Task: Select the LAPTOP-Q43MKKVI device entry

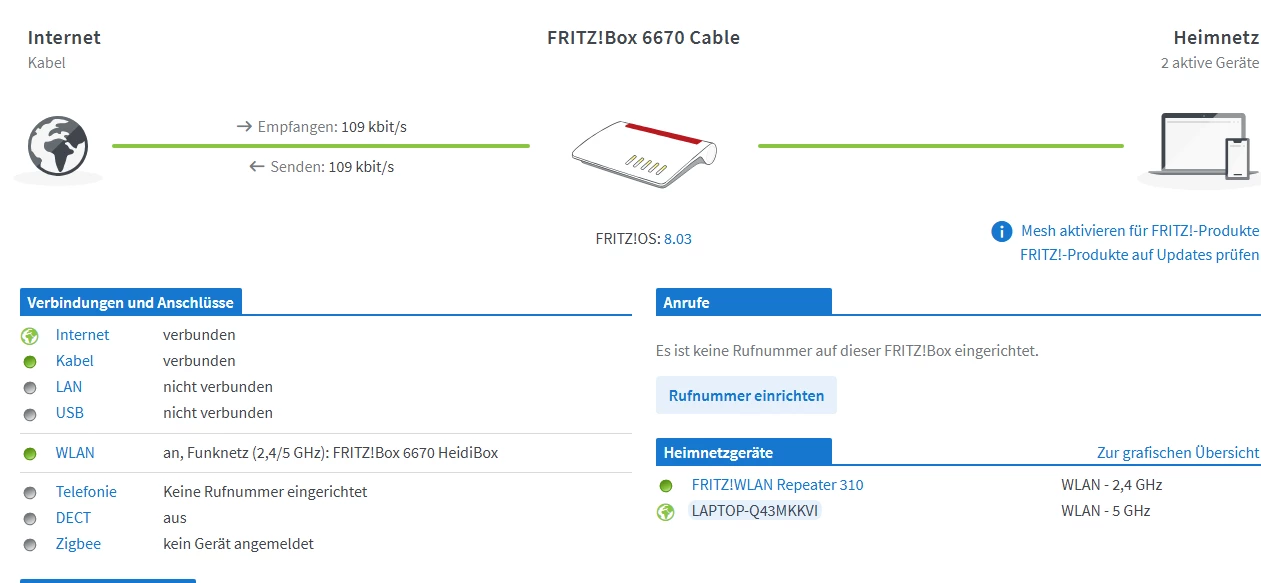Action: point(755,511)
